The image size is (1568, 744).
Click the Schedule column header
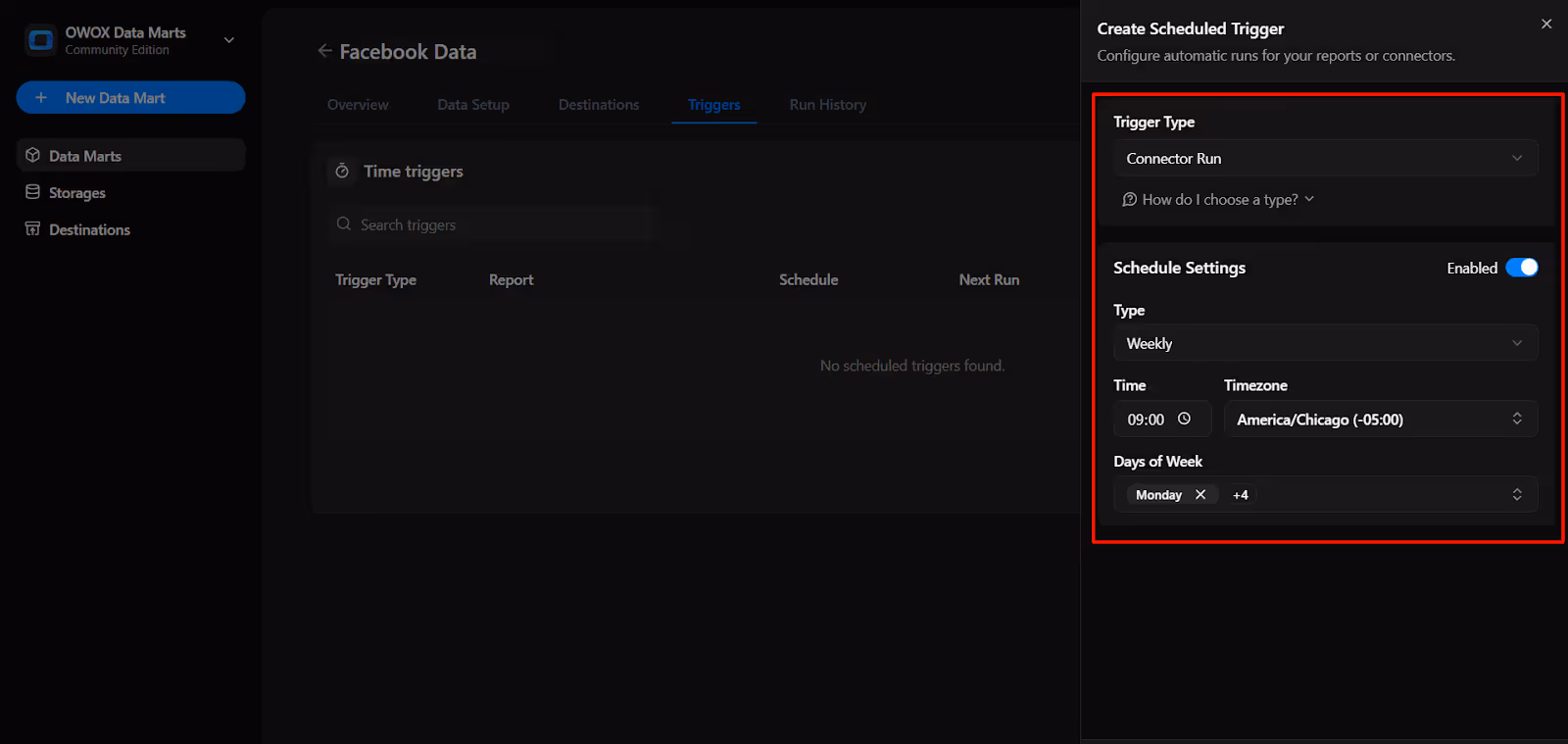click(x=808, y=280)
